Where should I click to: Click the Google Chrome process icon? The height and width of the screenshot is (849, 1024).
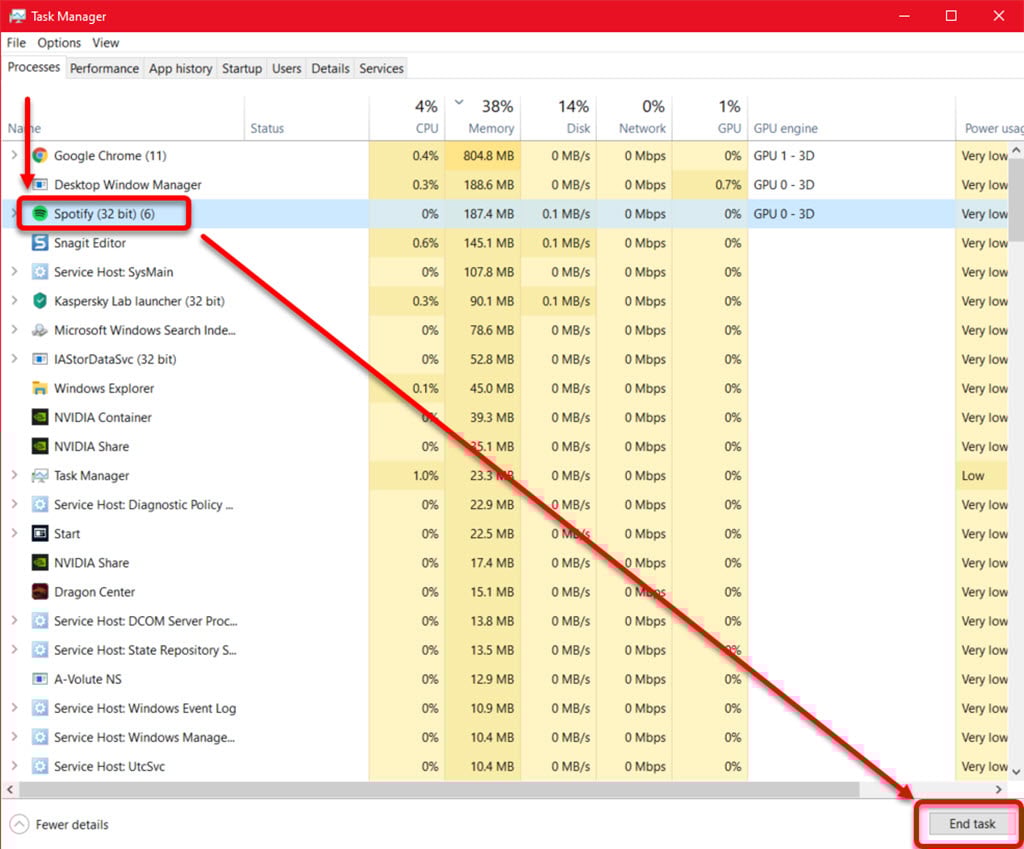40,155
